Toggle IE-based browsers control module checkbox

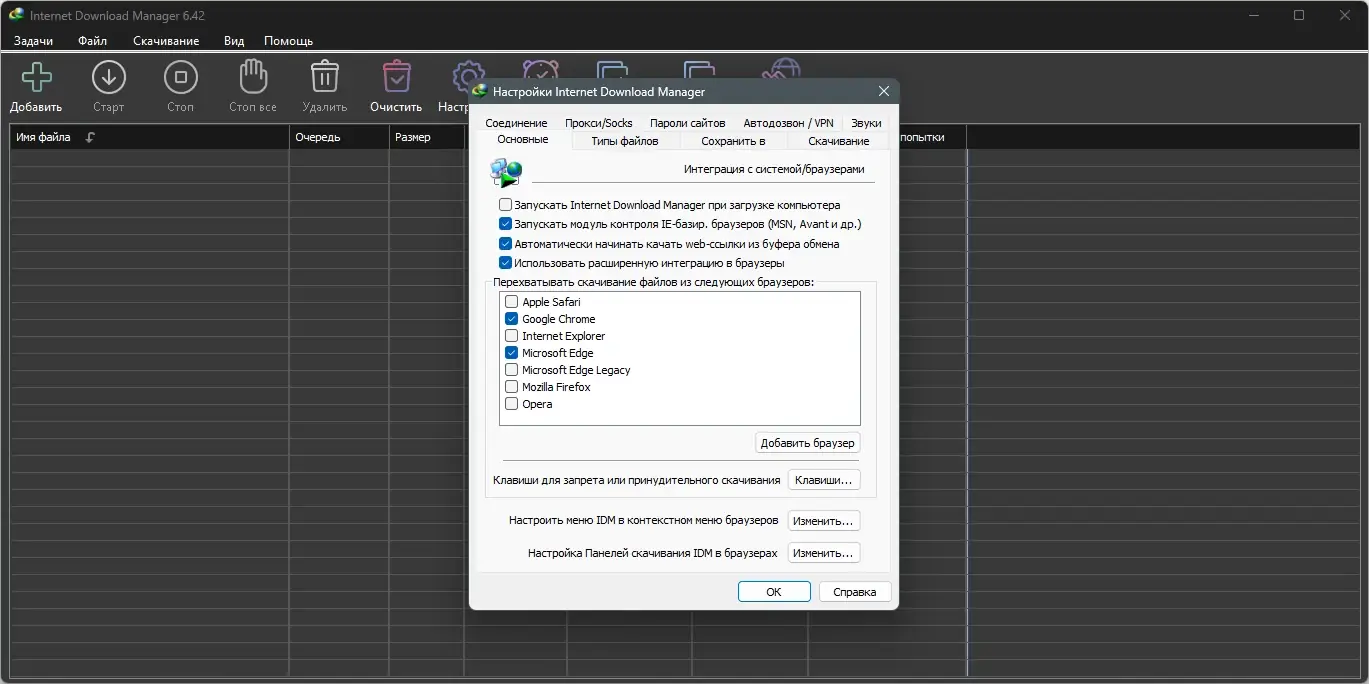tap(505, 224)
